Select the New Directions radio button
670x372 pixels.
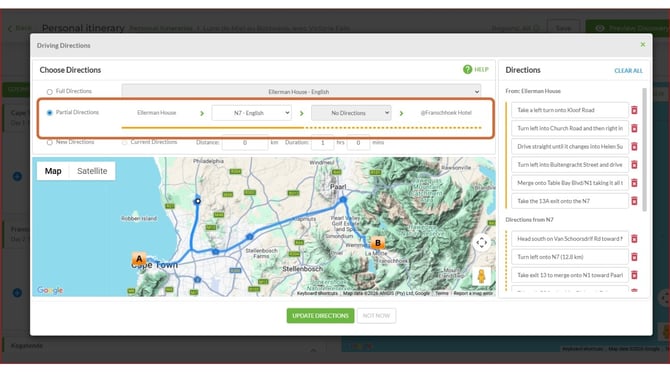coord(50,142)
